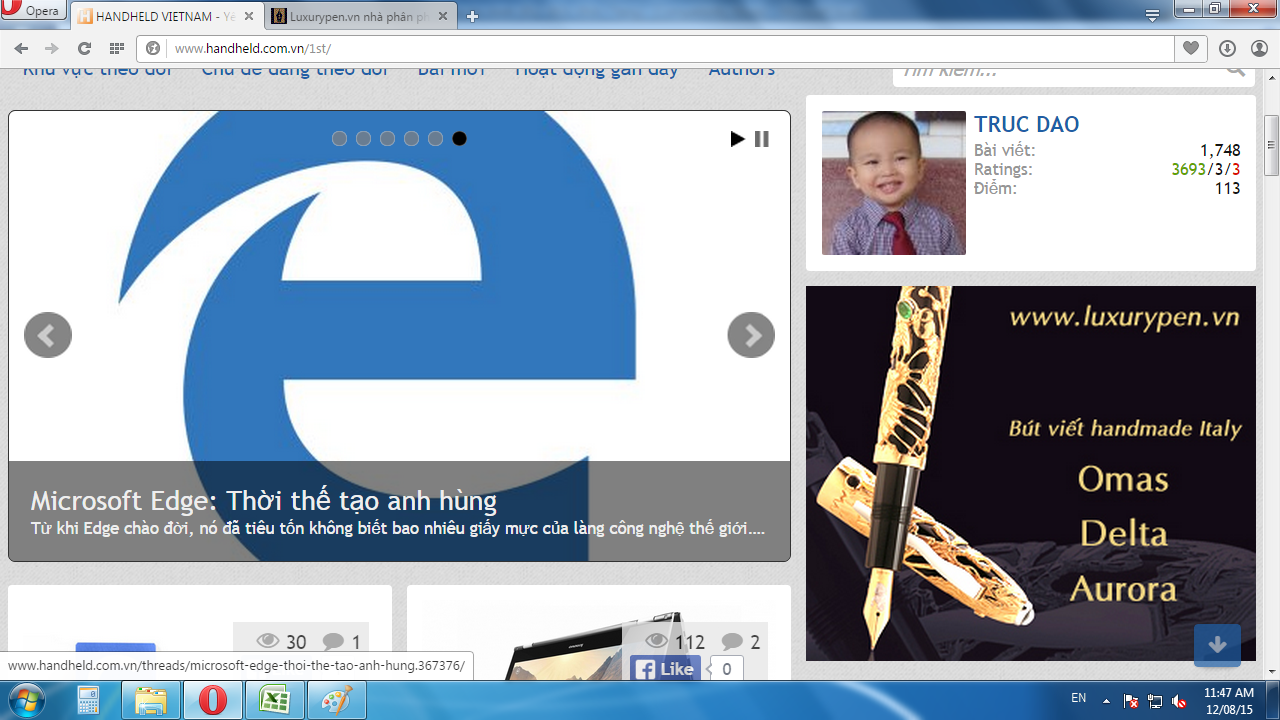Open Excel from the taskbar
This screenshot has height=720, width=1280.
274,700
